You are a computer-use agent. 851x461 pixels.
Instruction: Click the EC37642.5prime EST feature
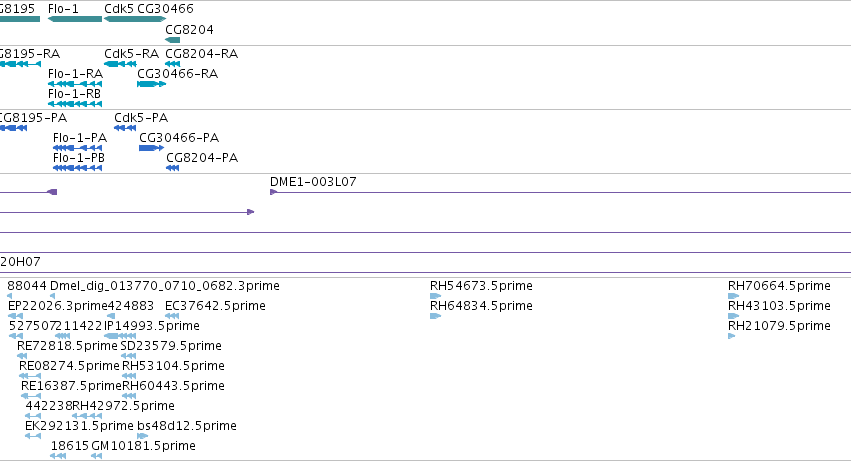point(172,316)
